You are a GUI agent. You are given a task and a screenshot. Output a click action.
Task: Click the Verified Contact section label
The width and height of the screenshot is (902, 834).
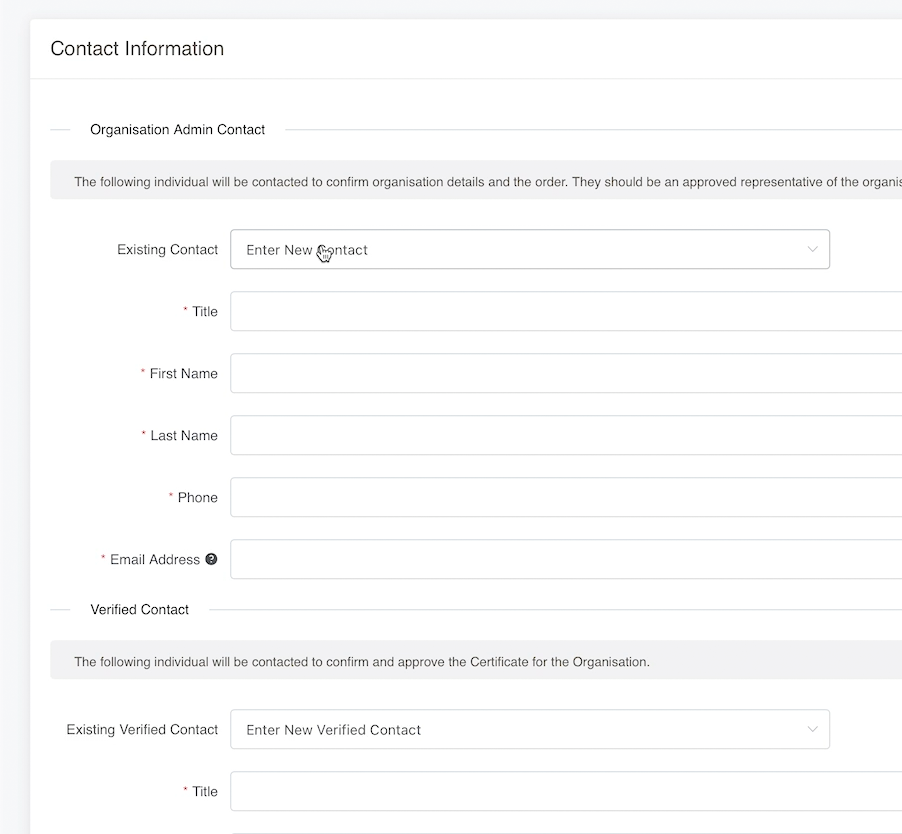pos(140,609)
